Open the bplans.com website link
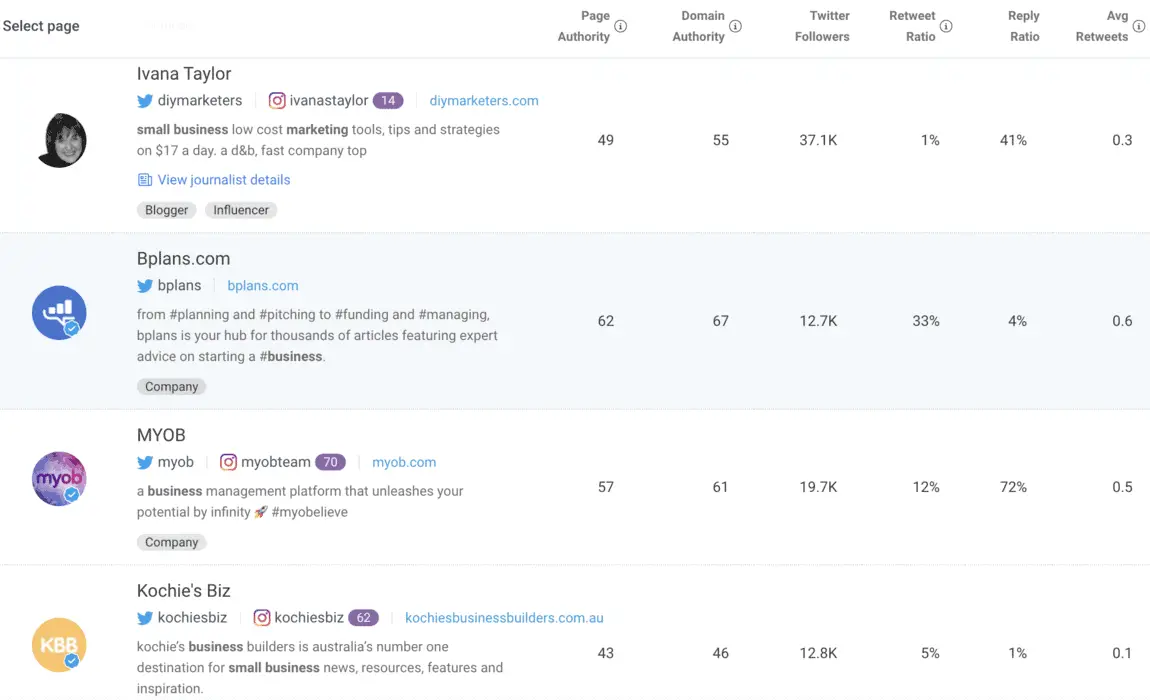Viewport: 1150px width, 700px height. pyautogui.click(x=263, y=285)
